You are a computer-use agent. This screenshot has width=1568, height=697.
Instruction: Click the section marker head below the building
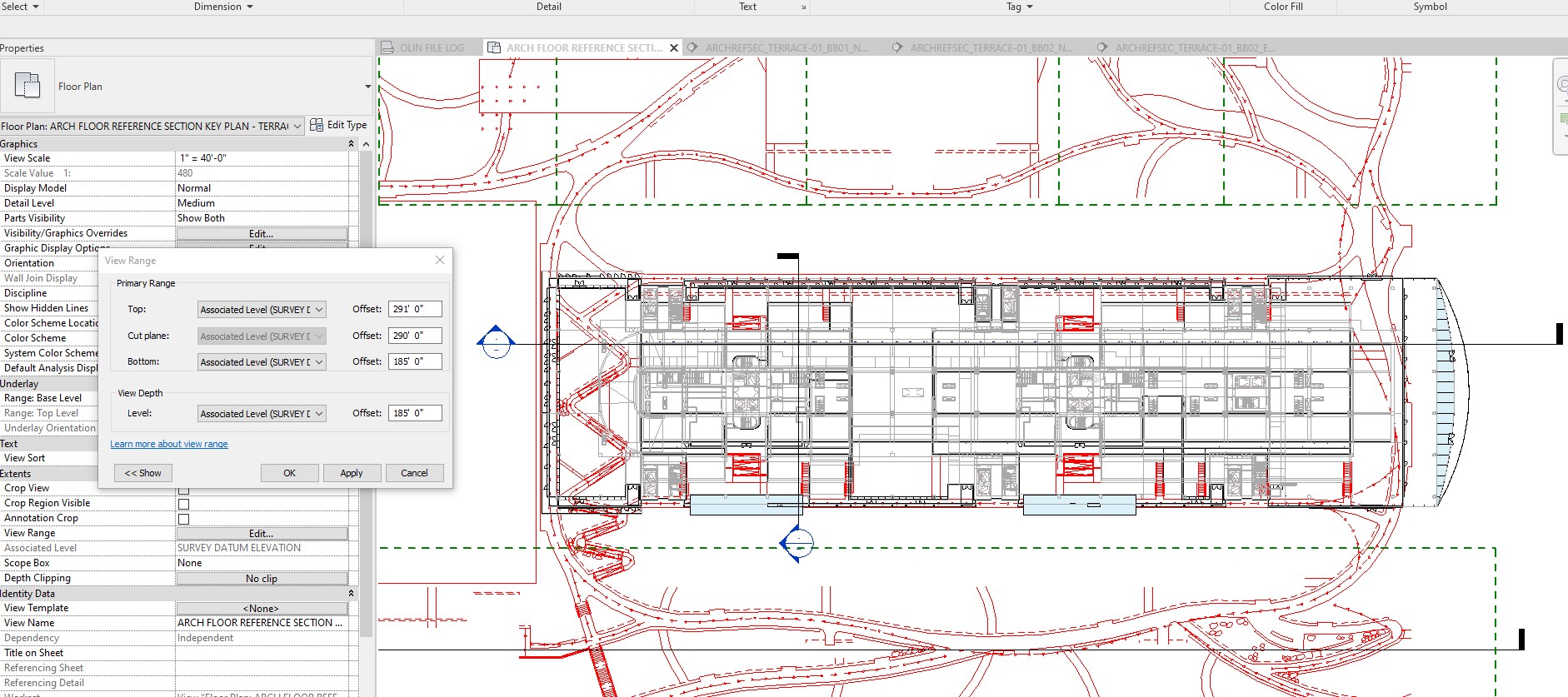click(x=797, y=544)
